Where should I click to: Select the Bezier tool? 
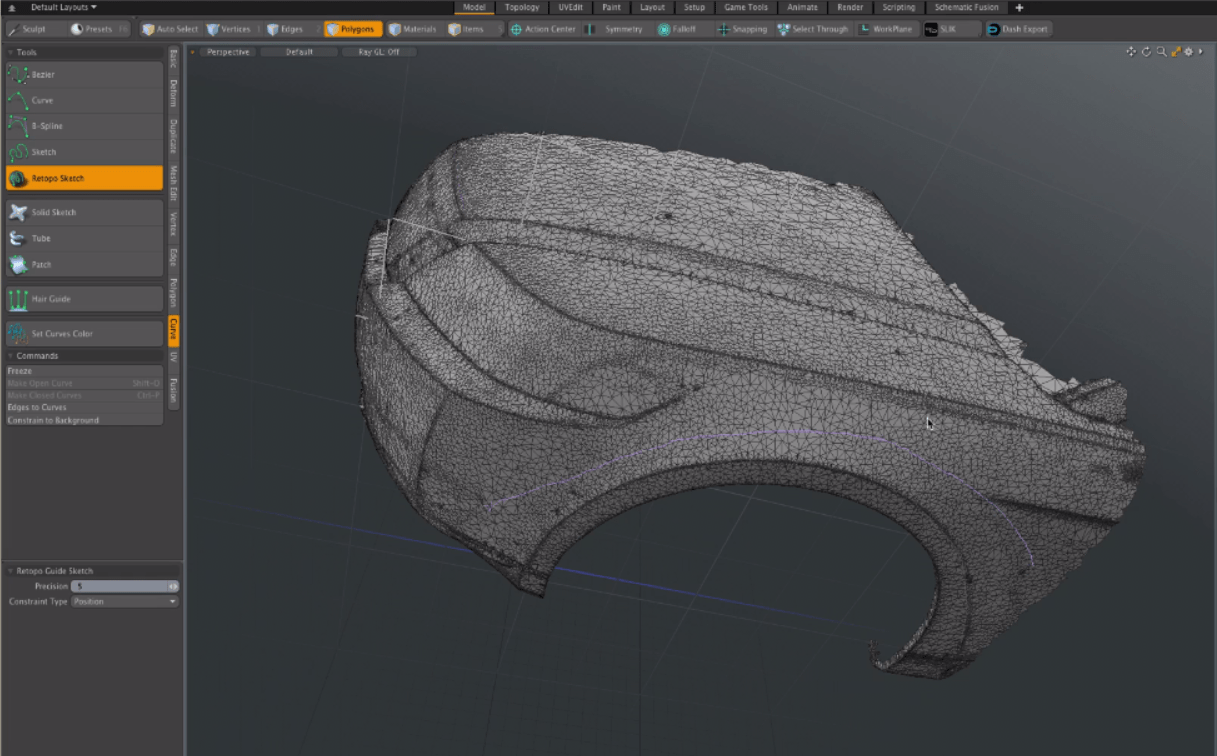pos(83,74)
